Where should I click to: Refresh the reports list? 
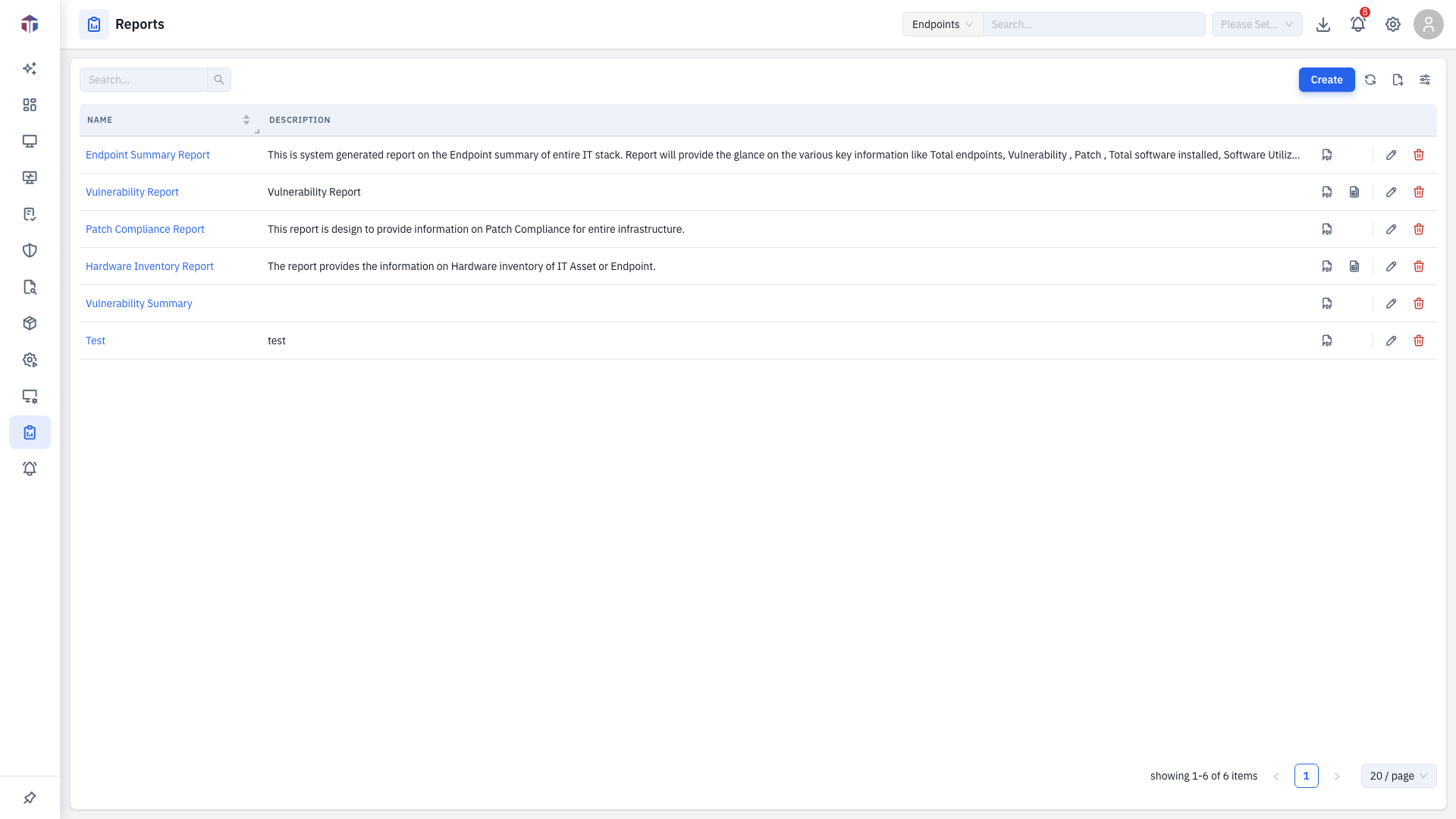coord(1370,80)
